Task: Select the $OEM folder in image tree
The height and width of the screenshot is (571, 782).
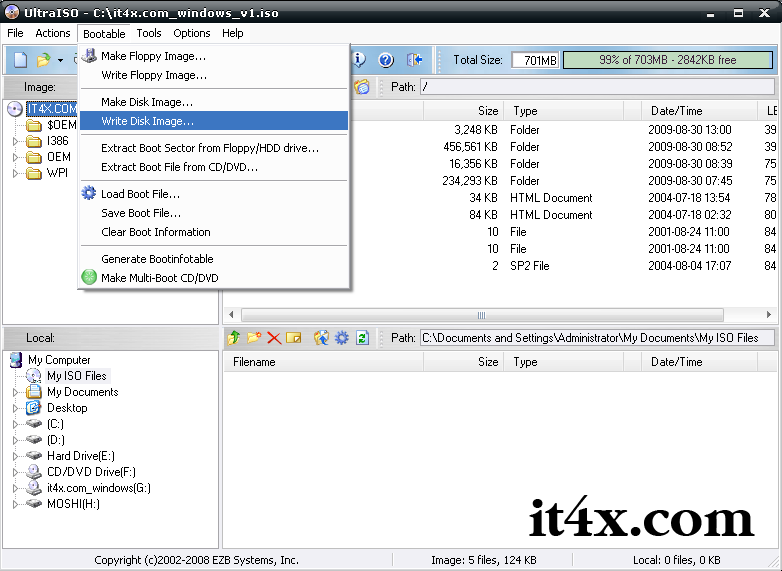Action: click(61, 125)
